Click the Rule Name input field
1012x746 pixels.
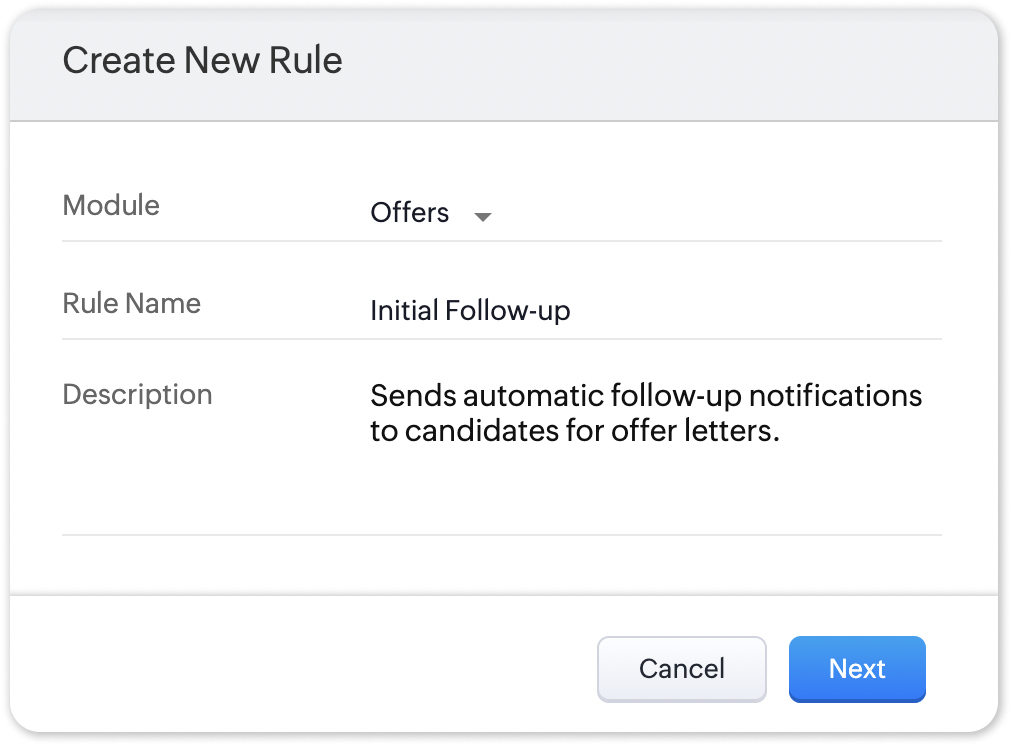tap(650, 311)
